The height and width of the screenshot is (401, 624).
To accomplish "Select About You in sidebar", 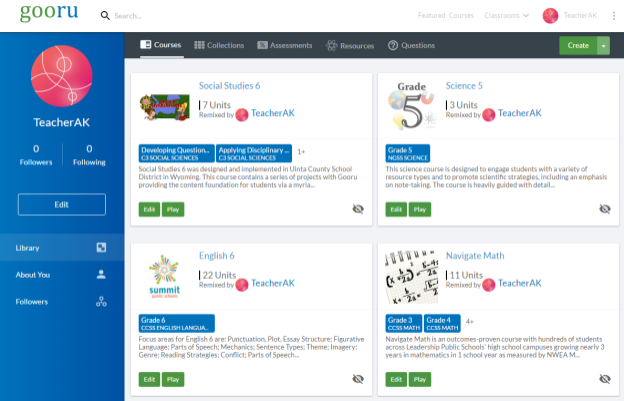I will pos(62,274).
